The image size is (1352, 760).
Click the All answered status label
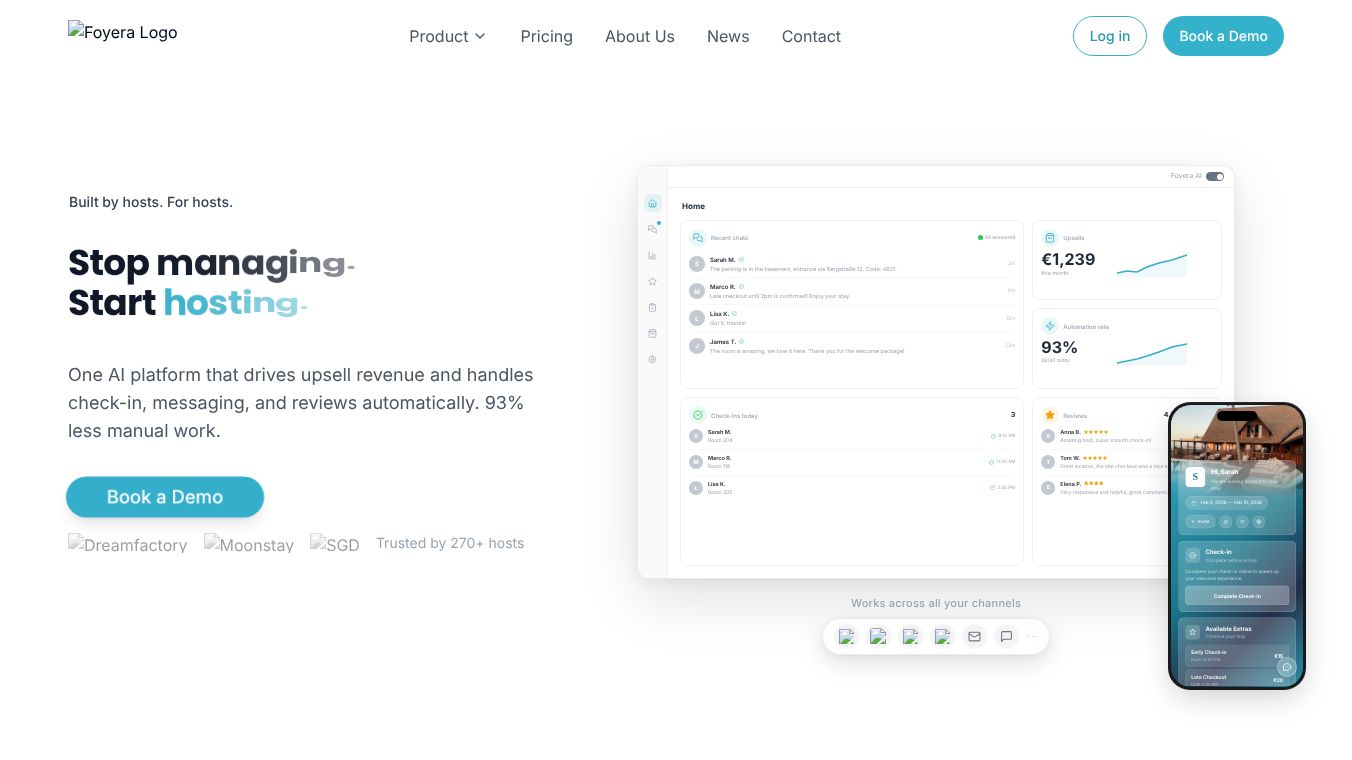coord(997,238)
